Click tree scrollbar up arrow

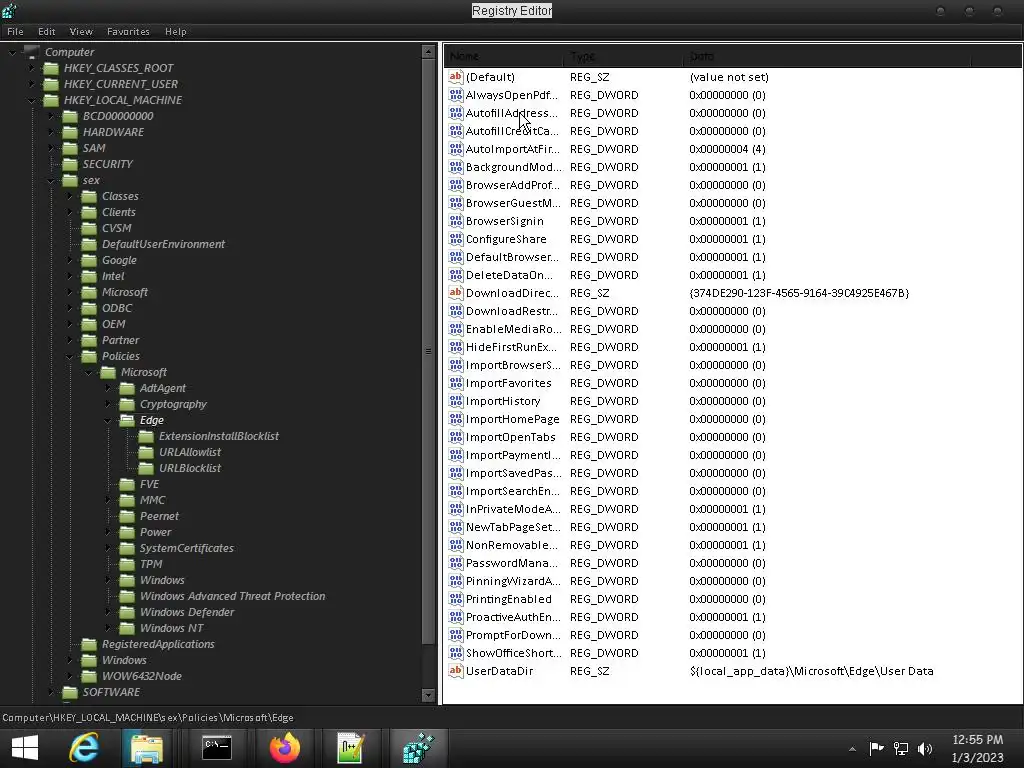428,52
